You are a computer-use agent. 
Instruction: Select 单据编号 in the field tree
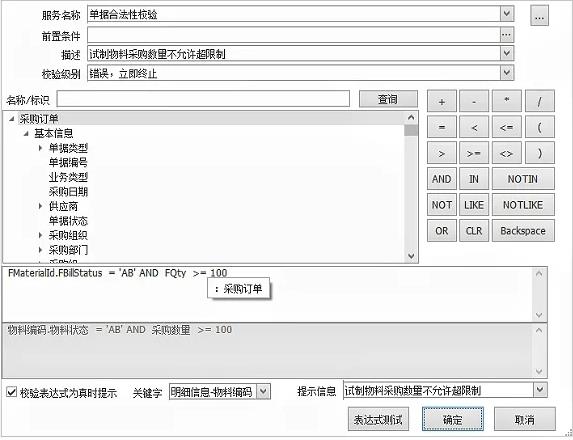[68, 162]
